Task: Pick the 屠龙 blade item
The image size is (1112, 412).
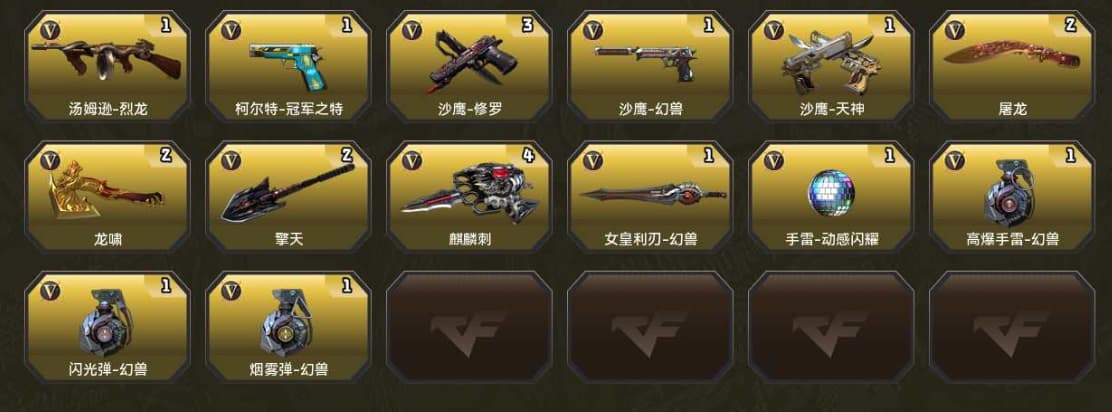Action: pos(1012,67)
